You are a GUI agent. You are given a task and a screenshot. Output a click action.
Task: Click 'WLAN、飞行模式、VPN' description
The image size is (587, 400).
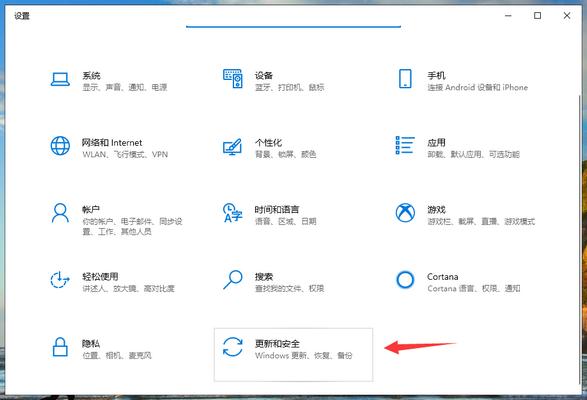point(125,154)
